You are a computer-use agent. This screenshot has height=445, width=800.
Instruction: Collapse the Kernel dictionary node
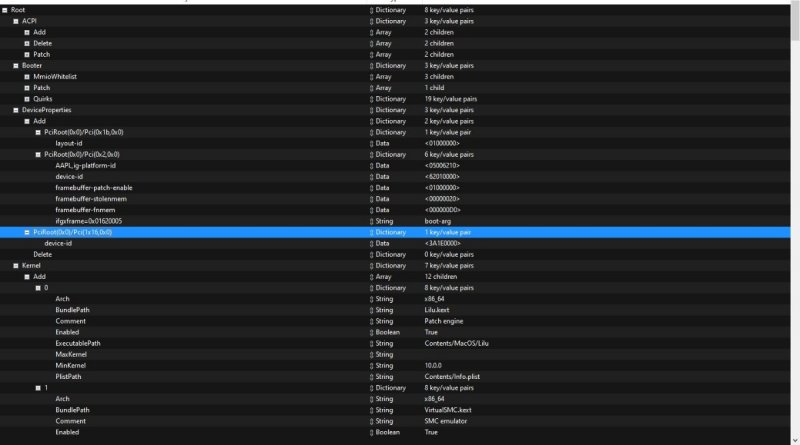coord(16,266)
